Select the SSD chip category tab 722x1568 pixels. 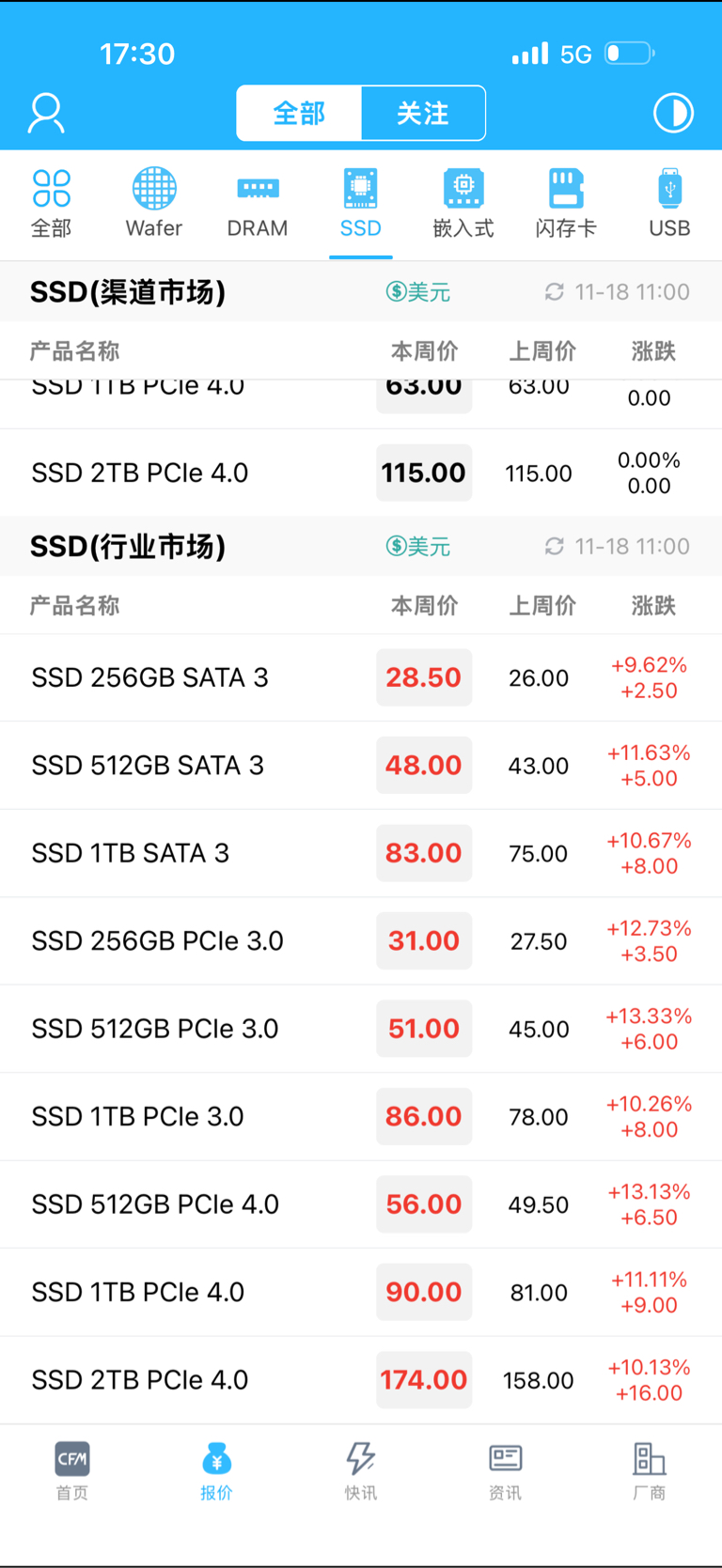[x=361, y=203]
